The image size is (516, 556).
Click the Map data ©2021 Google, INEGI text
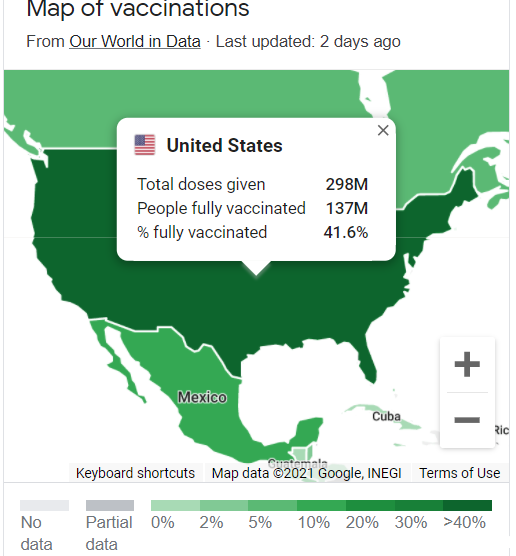[x=306, y=473]
